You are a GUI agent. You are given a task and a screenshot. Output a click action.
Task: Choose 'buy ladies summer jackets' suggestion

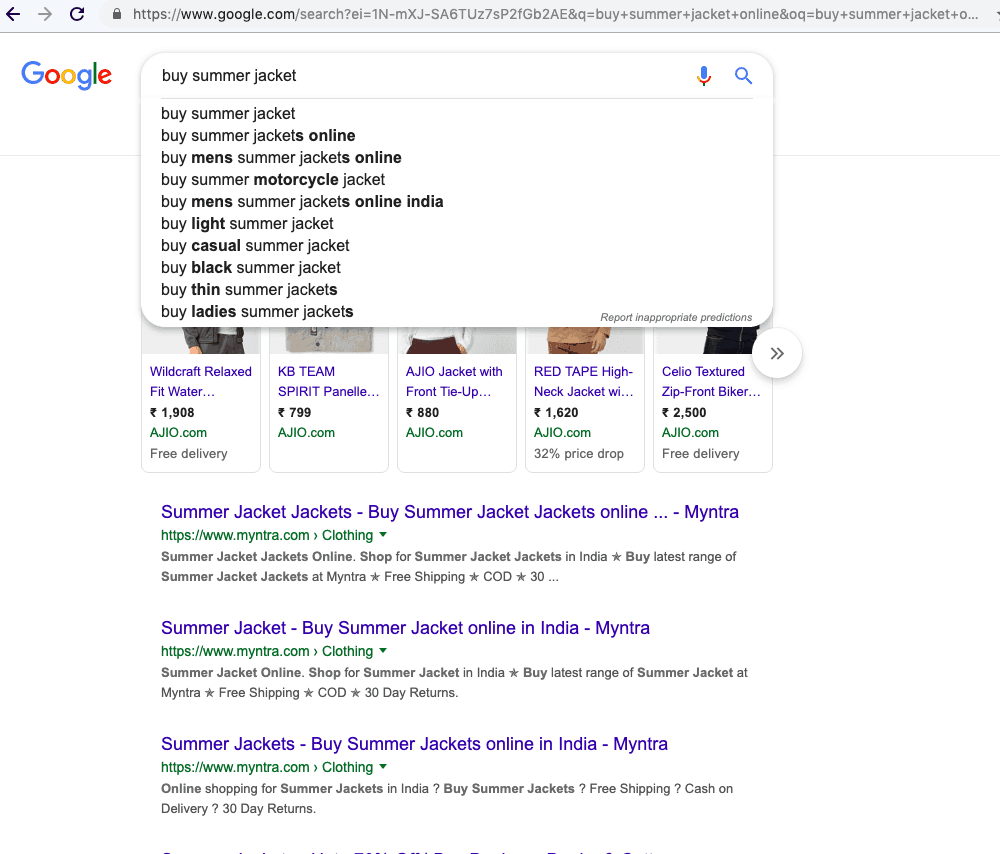pos(257,312)
